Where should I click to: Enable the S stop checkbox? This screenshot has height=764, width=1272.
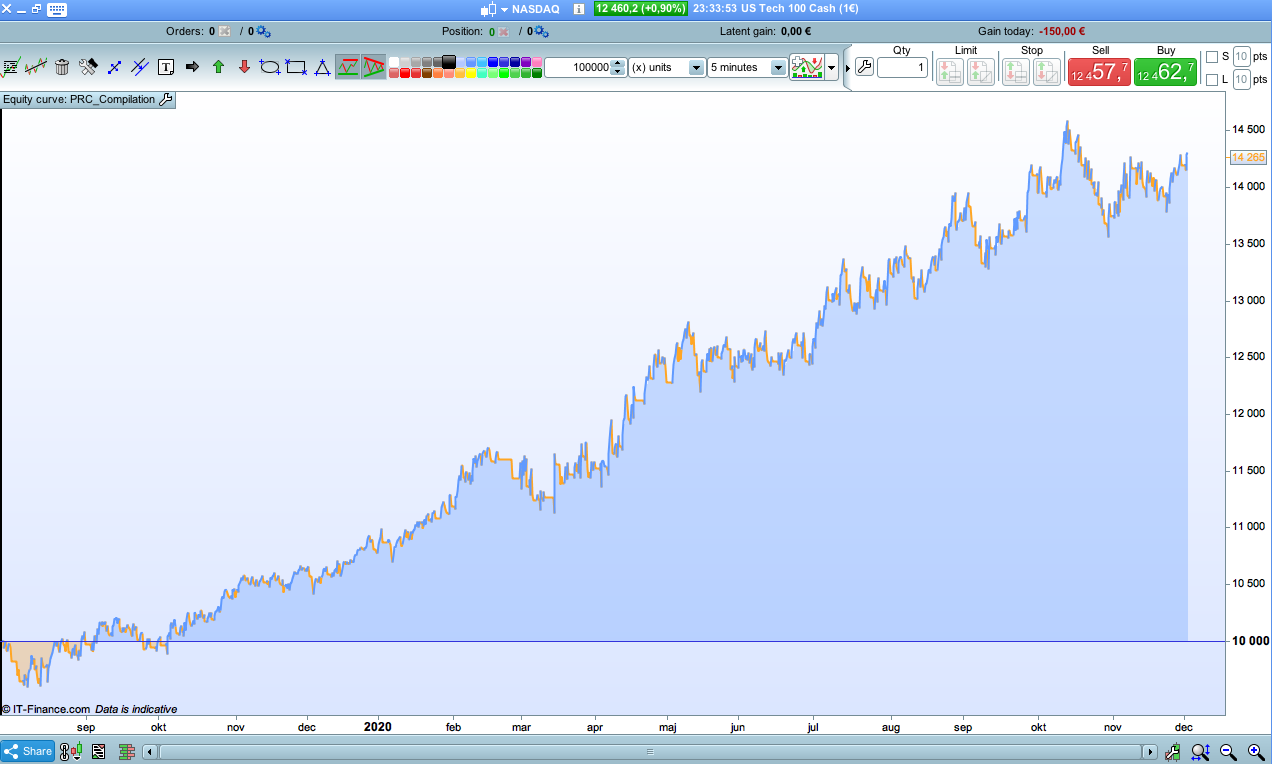(x=1212, y=56)
